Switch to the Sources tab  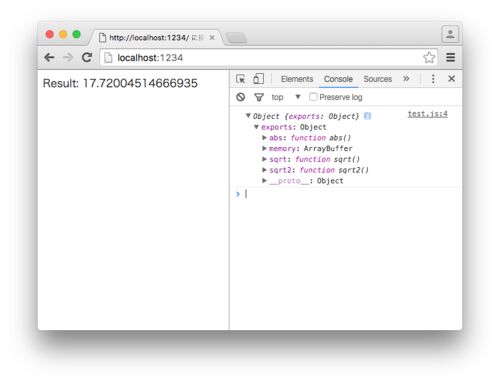(x=378, y=79)
